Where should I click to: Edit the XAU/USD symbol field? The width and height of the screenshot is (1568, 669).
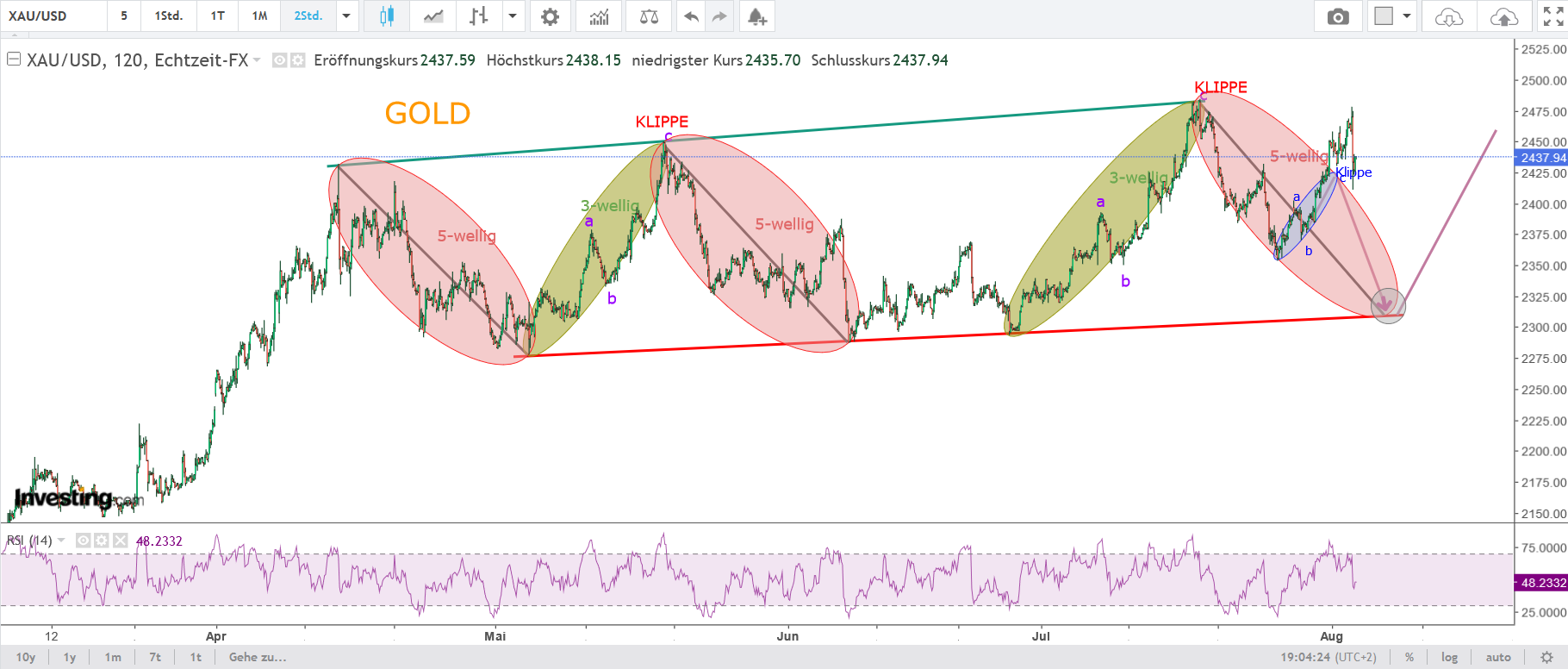click(x=53, y=16)
